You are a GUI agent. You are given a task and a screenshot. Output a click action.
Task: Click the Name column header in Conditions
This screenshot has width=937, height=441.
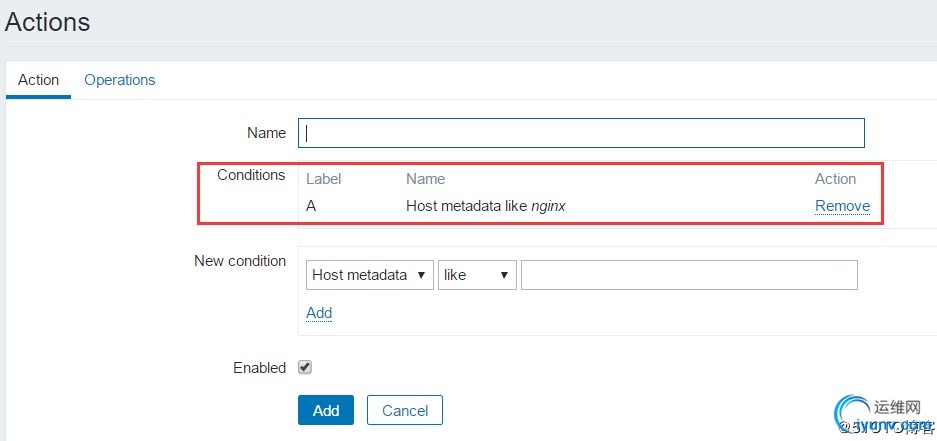tap(425, 179)
